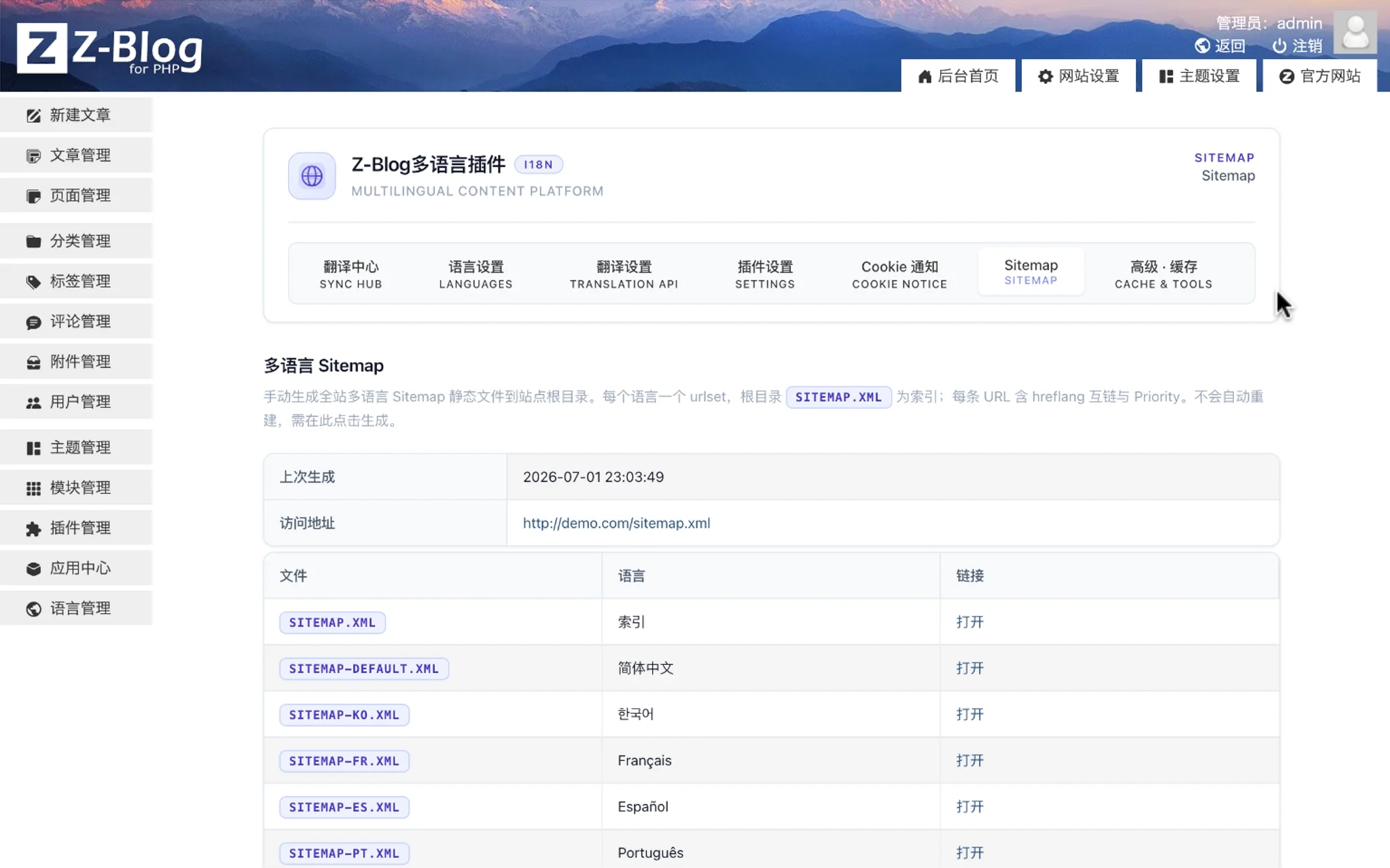The height and width of the screenshot is (868, 1390).
Task: Click the category folder icon
Action: point(33,241)
